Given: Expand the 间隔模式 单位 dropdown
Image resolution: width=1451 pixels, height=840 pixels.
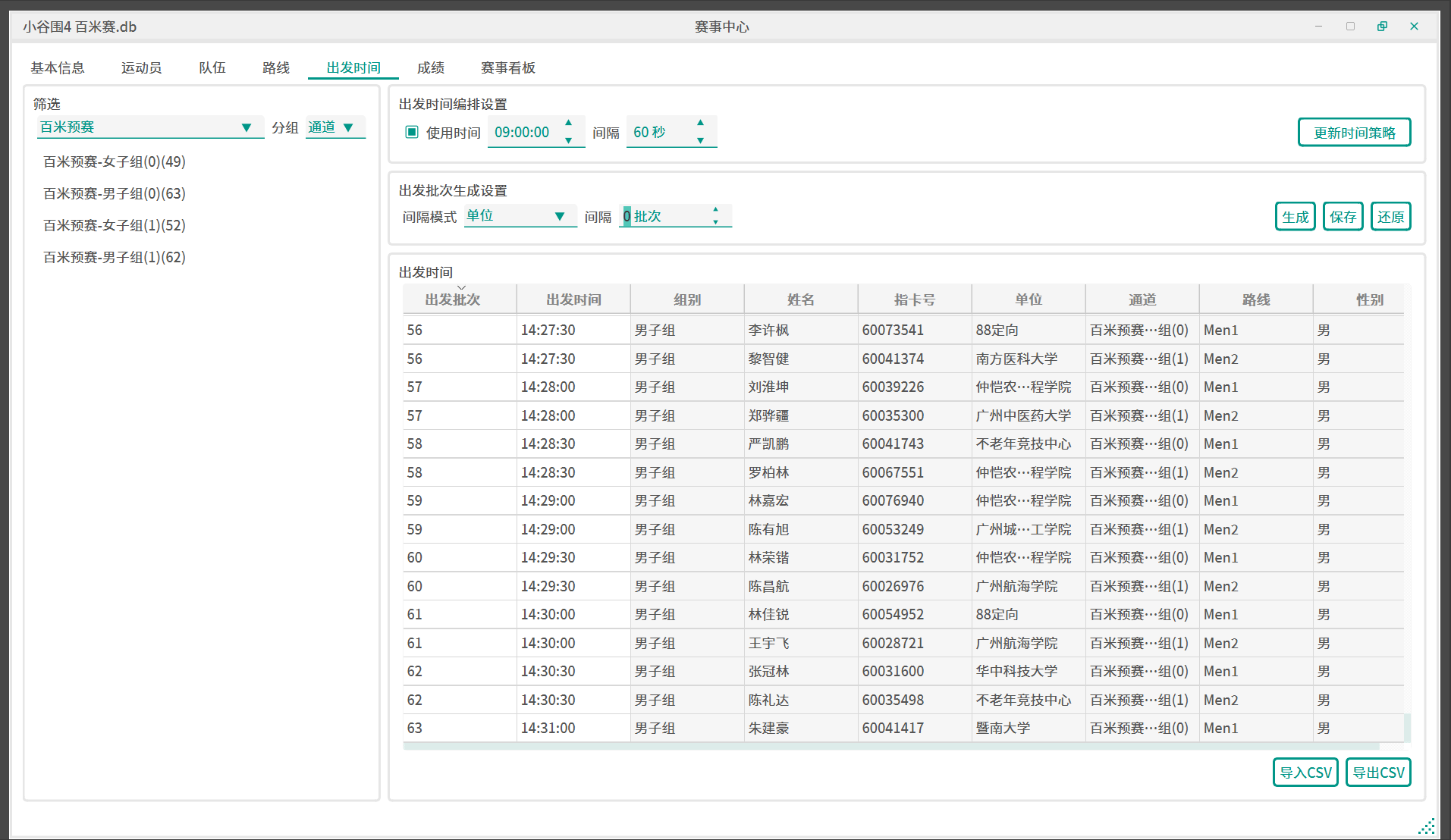Looking at the screenshot, I should pyautogui.click(x=520, y=216).
